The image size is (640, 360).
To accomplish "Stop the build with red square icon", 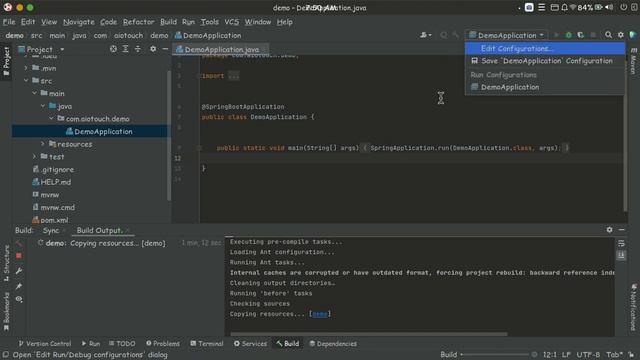I will coord(19,256).
